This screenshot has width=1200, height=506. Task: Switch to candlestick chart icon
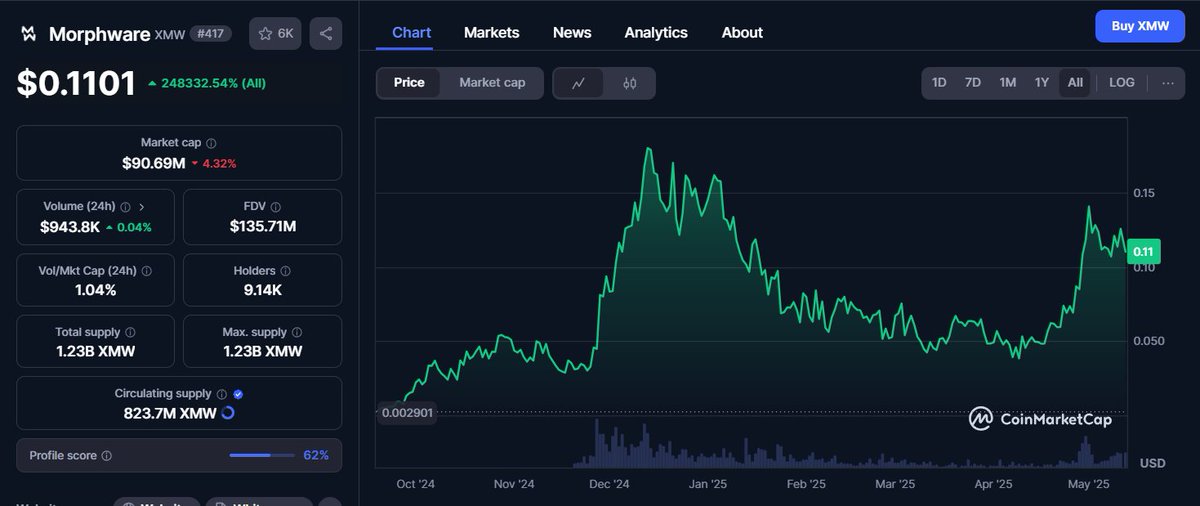[x=630, y=83]
